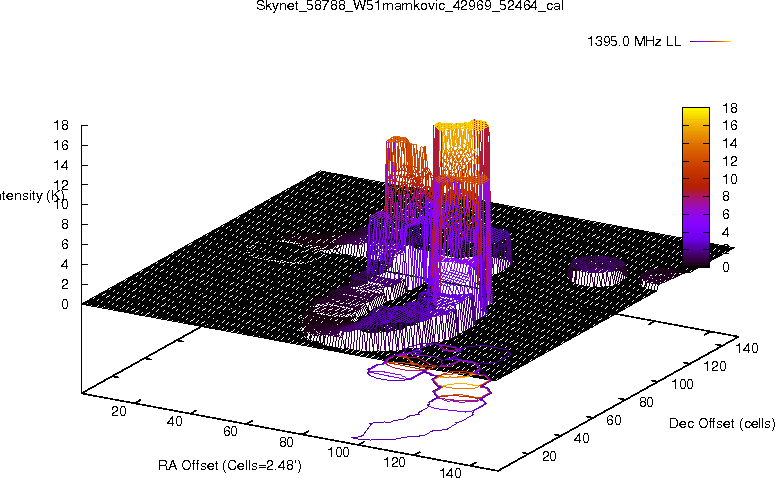Click tick 60 on the Dec Offset axis
The image size is (775, 478).
point(613,420)
